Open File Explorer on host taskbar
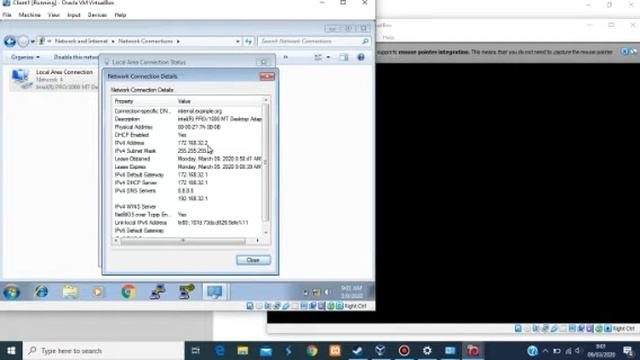The image size is (640, 360). (243, 351)
